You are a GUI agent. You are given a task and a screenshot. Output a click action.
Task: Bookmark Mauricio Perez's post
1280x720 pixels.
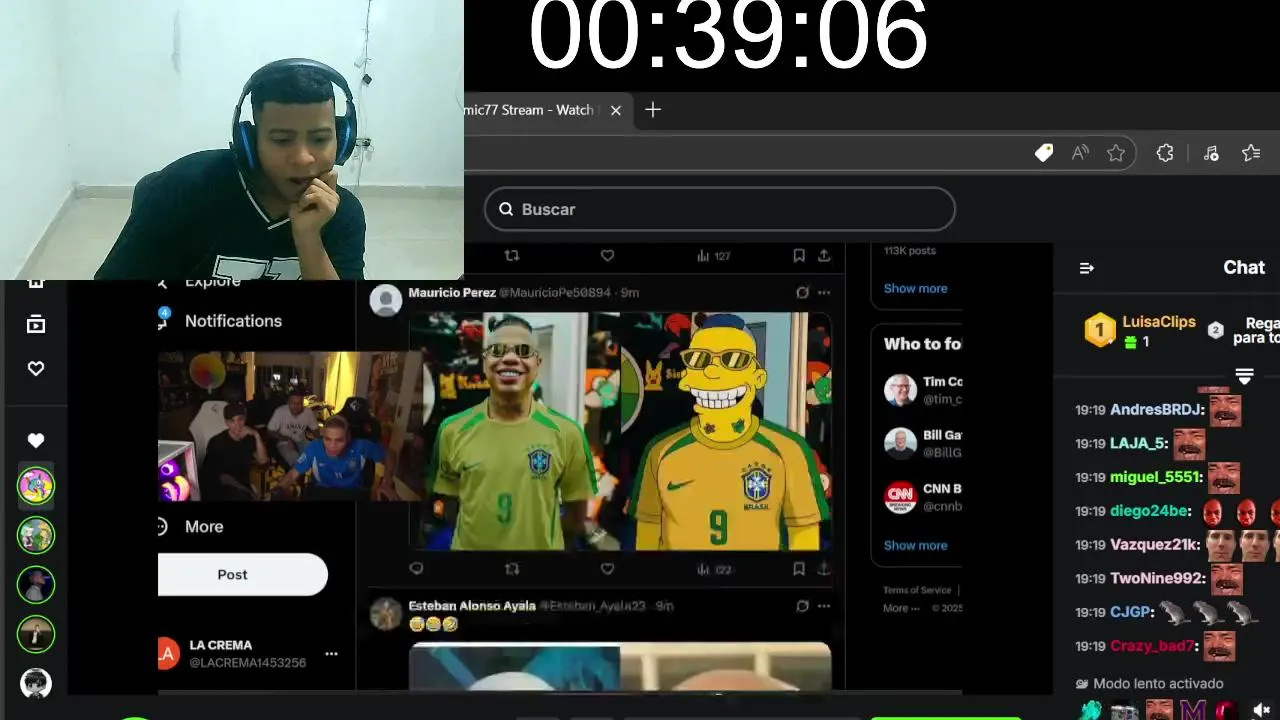pos(799,569)
